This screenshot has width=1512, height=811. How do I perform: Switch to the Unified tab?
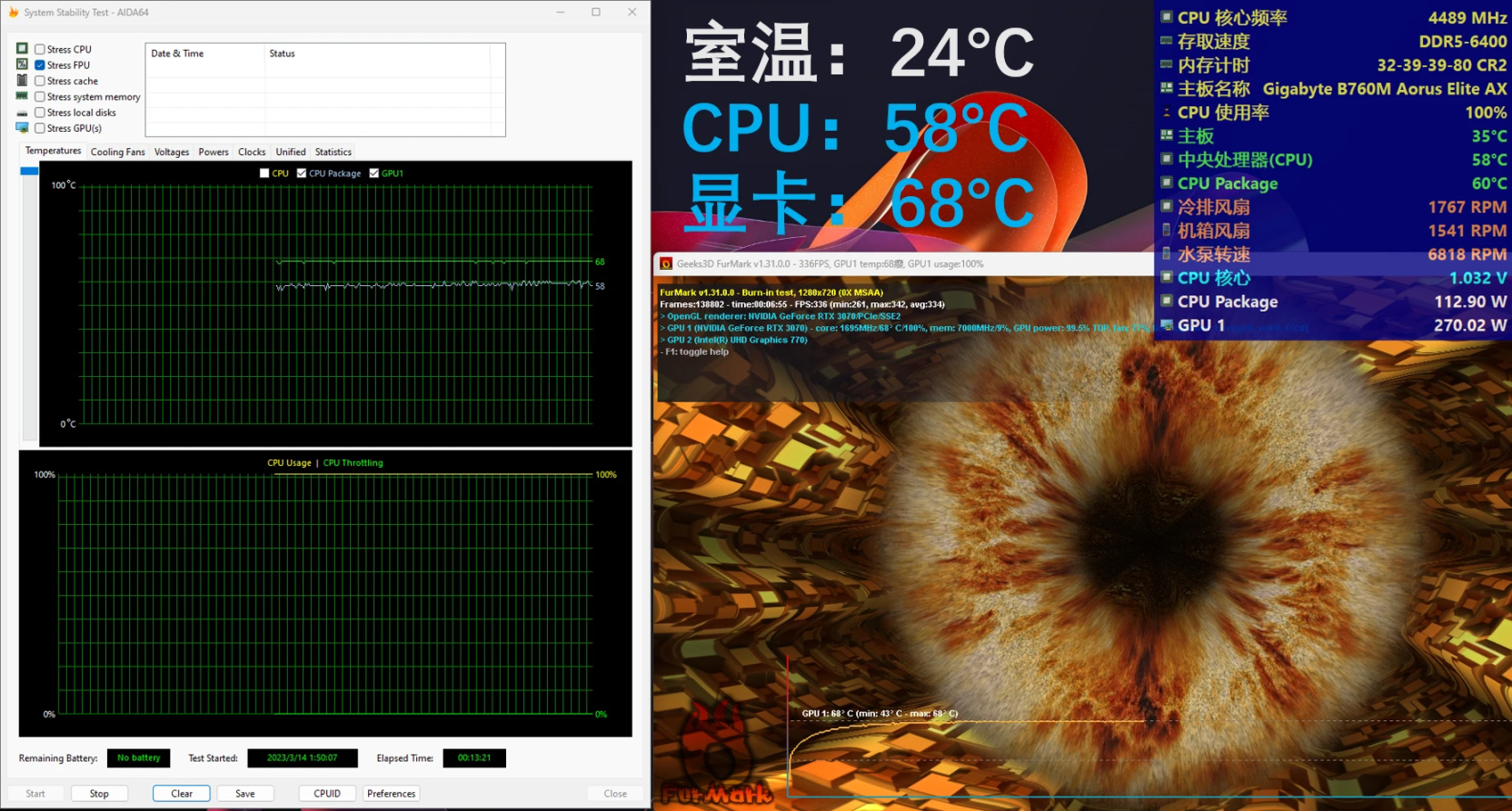[291, 153]
